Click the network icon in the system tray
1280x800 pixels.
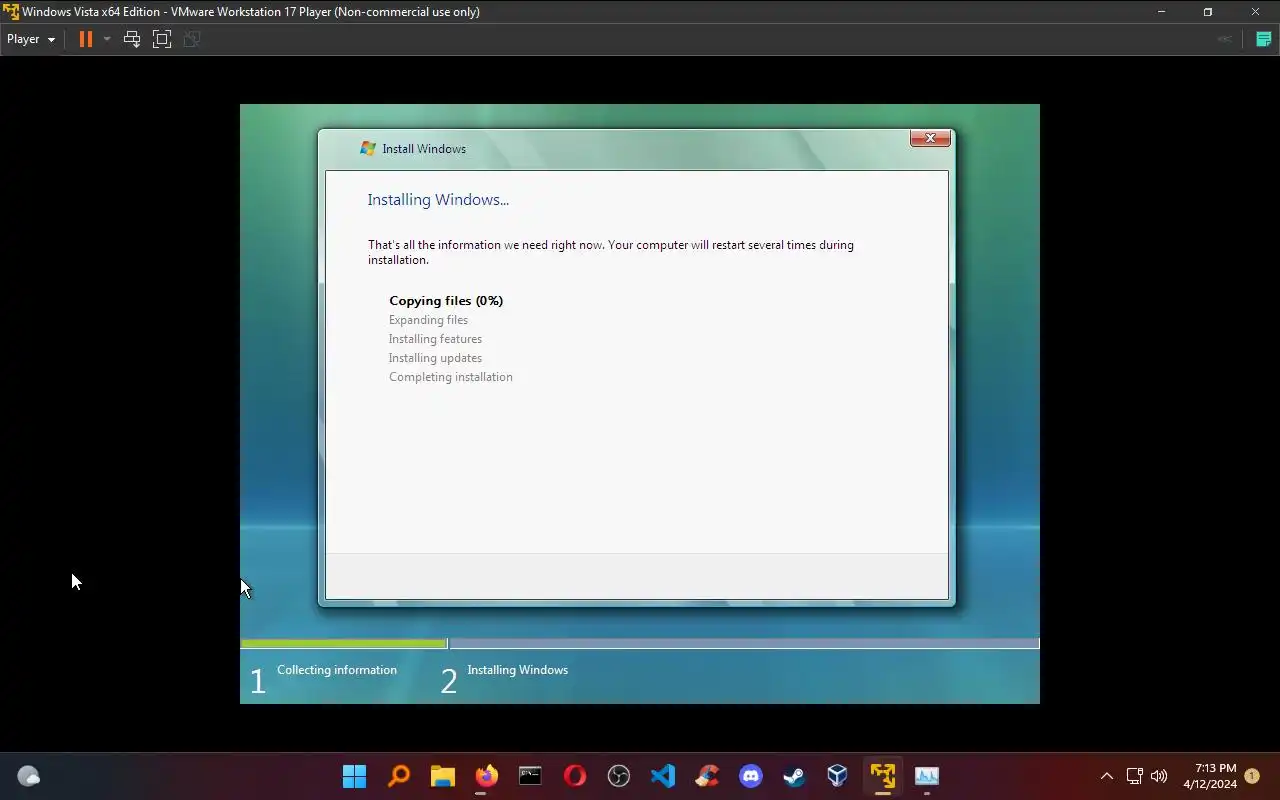tap(1134, 776)
